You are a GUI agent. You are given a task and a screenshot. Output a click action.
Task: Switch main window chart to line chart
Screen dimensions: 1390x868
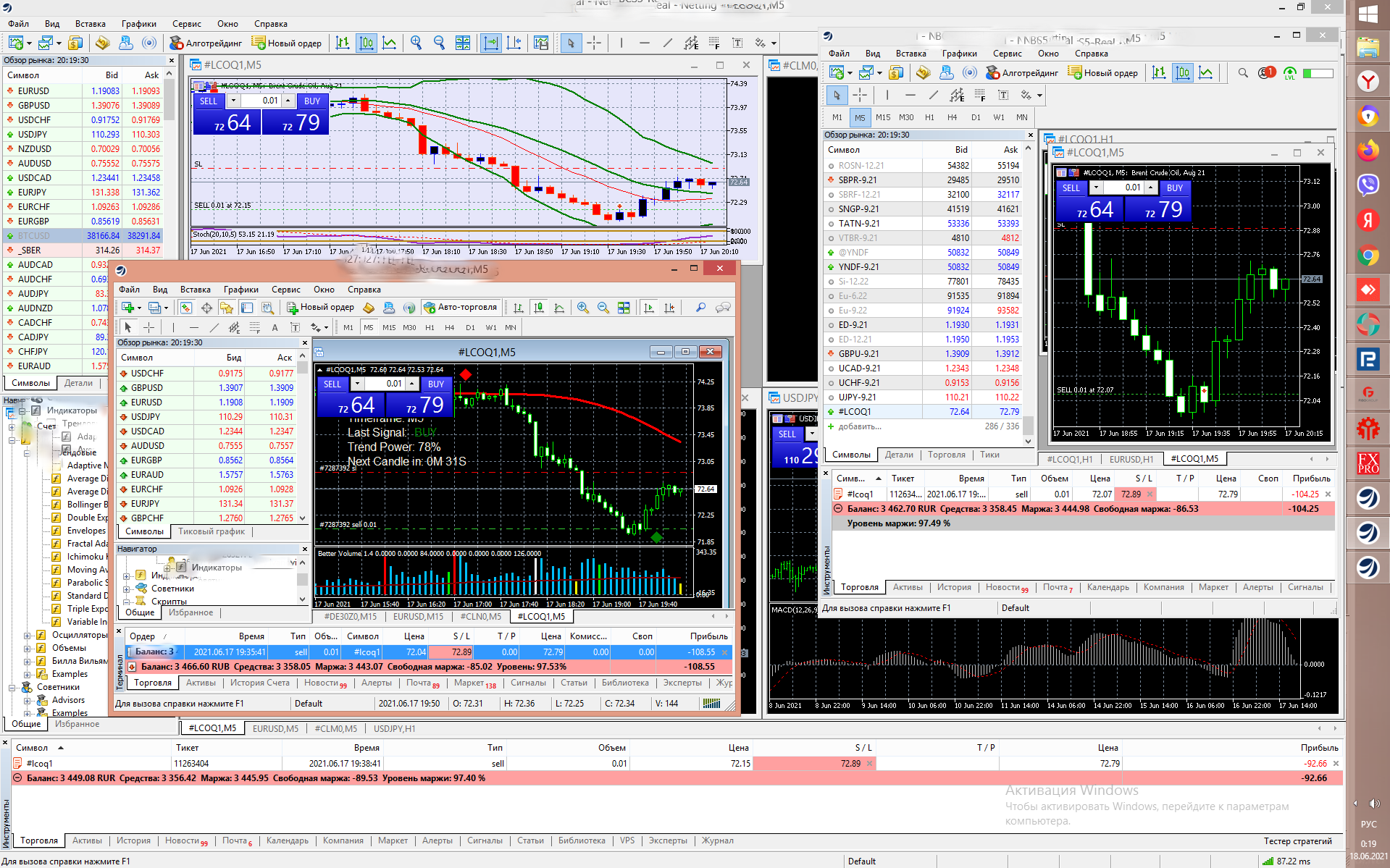pos(390,43)
